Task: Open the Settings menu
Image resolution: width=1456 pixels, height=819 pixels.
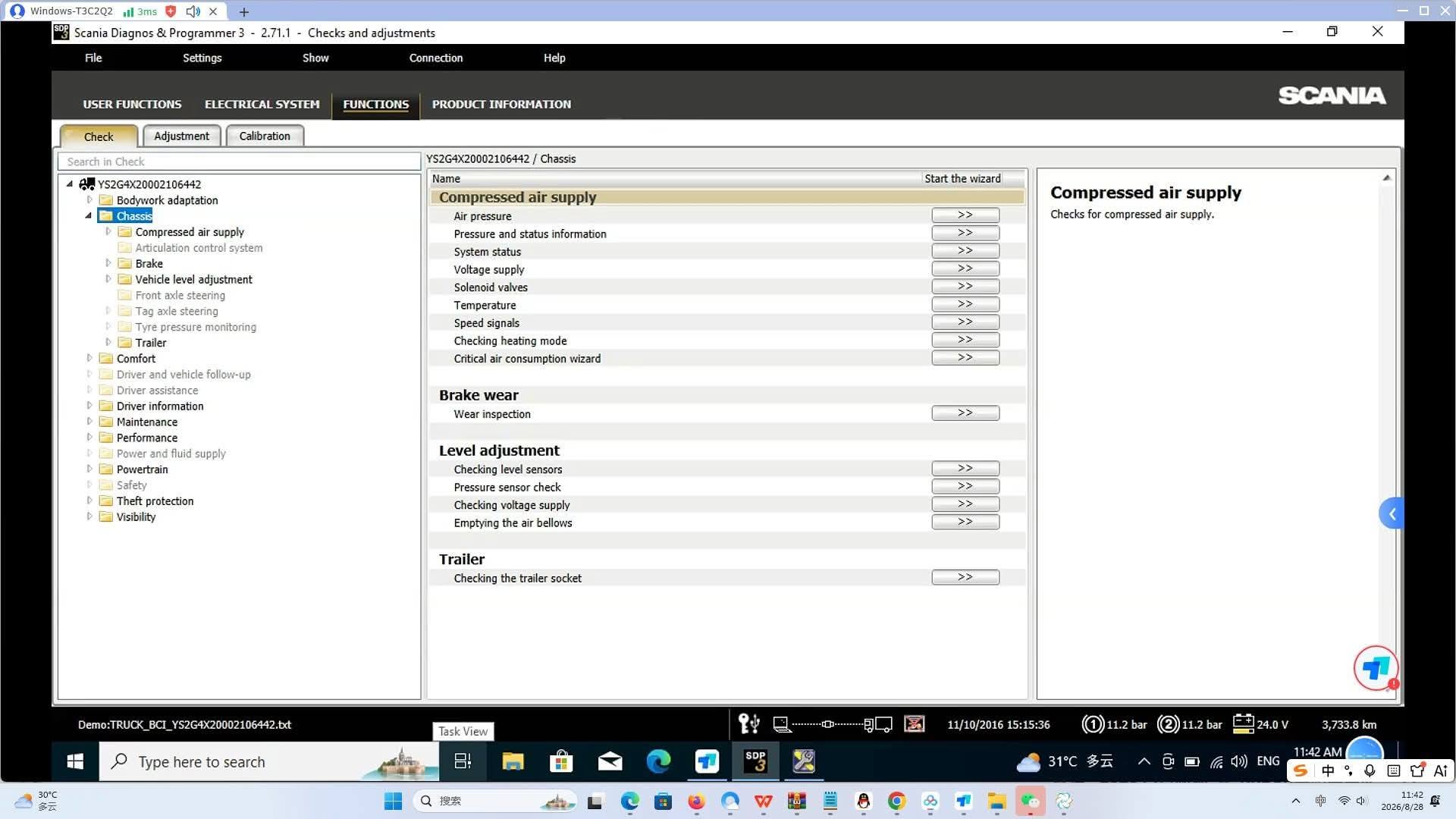Action: [202, 58]
